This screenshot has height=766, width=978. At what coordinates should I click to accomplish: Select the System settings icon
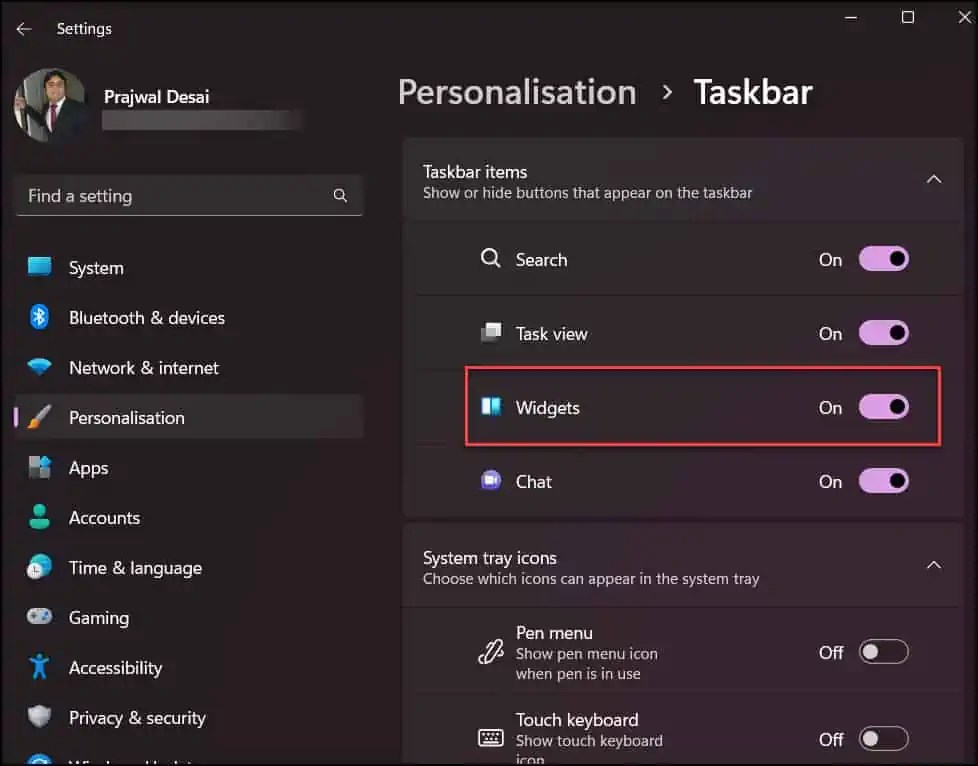point(38,267)
